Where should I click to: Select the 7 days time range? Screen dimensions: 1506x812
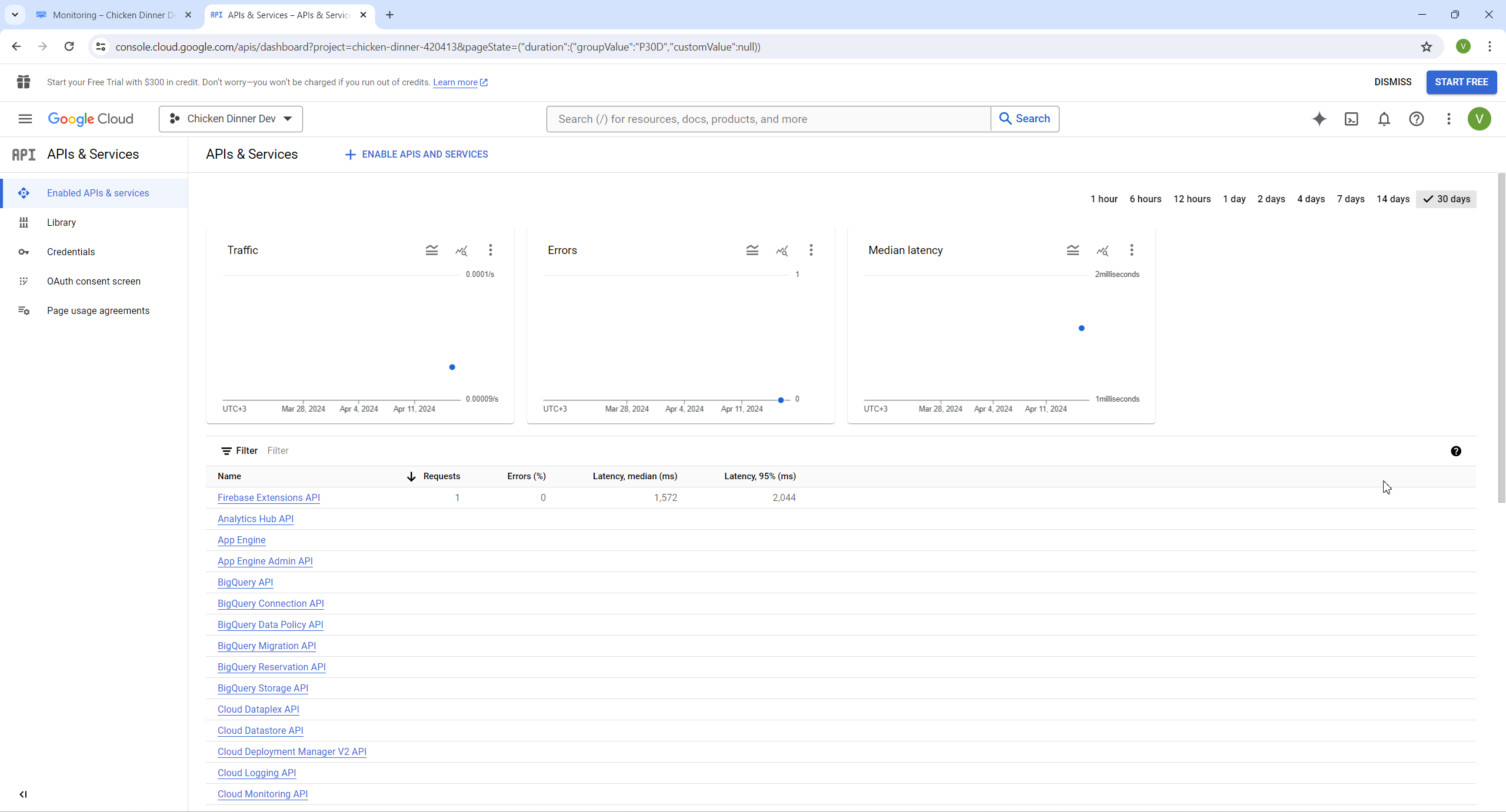coord(1350,199)
